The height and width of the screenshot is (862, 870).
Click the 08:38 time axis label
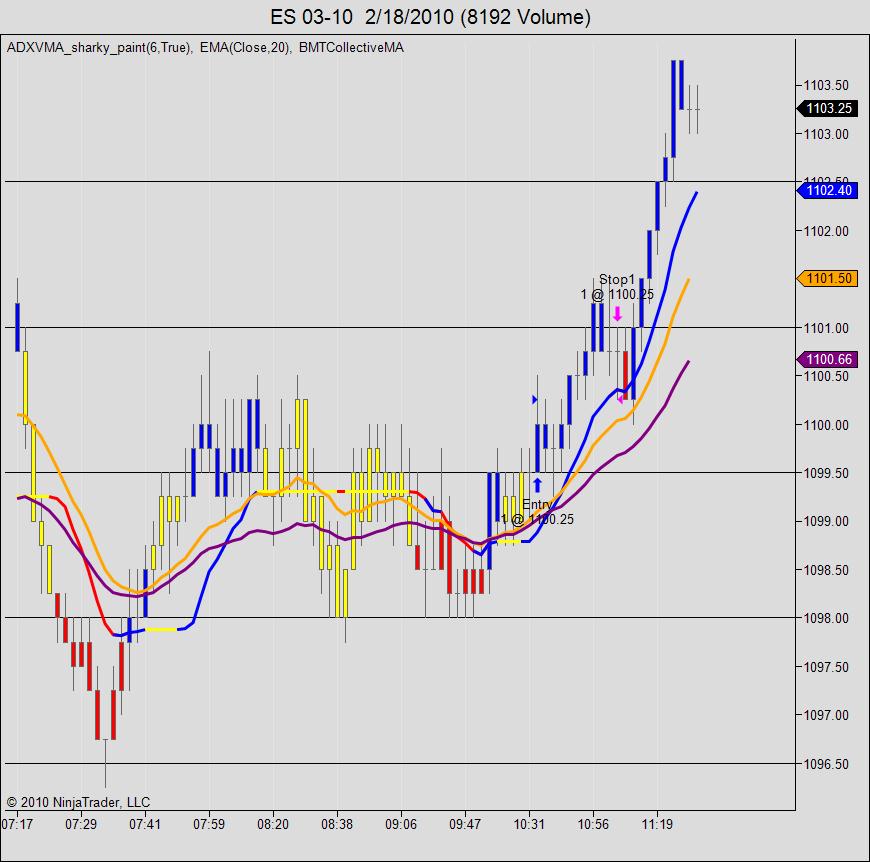point(337,824)
